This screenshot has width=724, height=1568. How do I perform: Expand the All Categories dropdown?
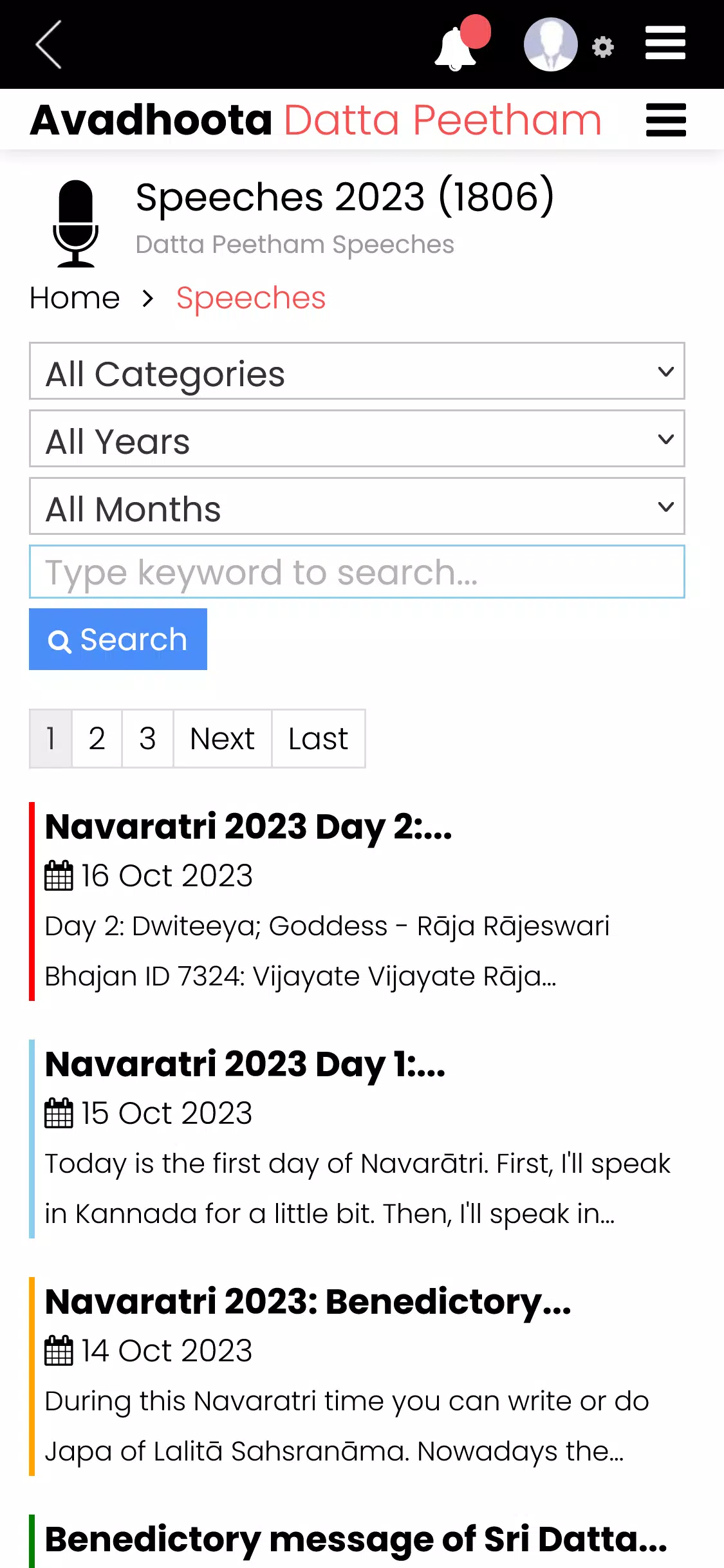pyautogui.click(x=357, y=371)
